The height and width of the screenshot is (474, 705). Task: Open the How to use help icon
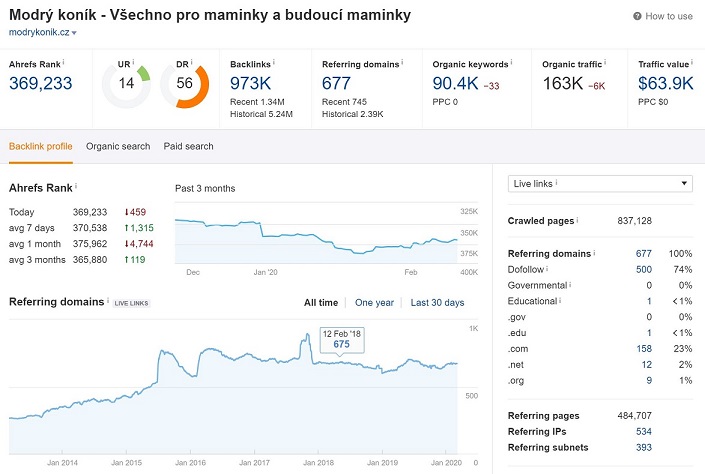coord(637,16)
